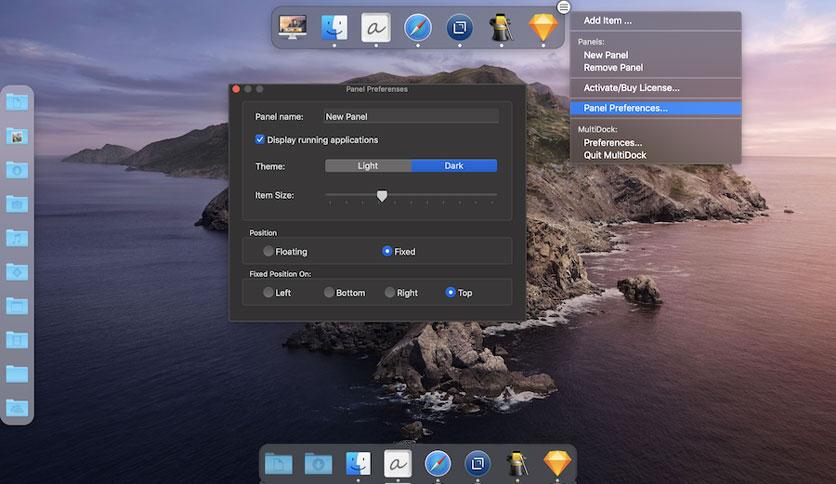Set fixed position to Top
This screenshot has width=836, height=484.
coord(451,292)
